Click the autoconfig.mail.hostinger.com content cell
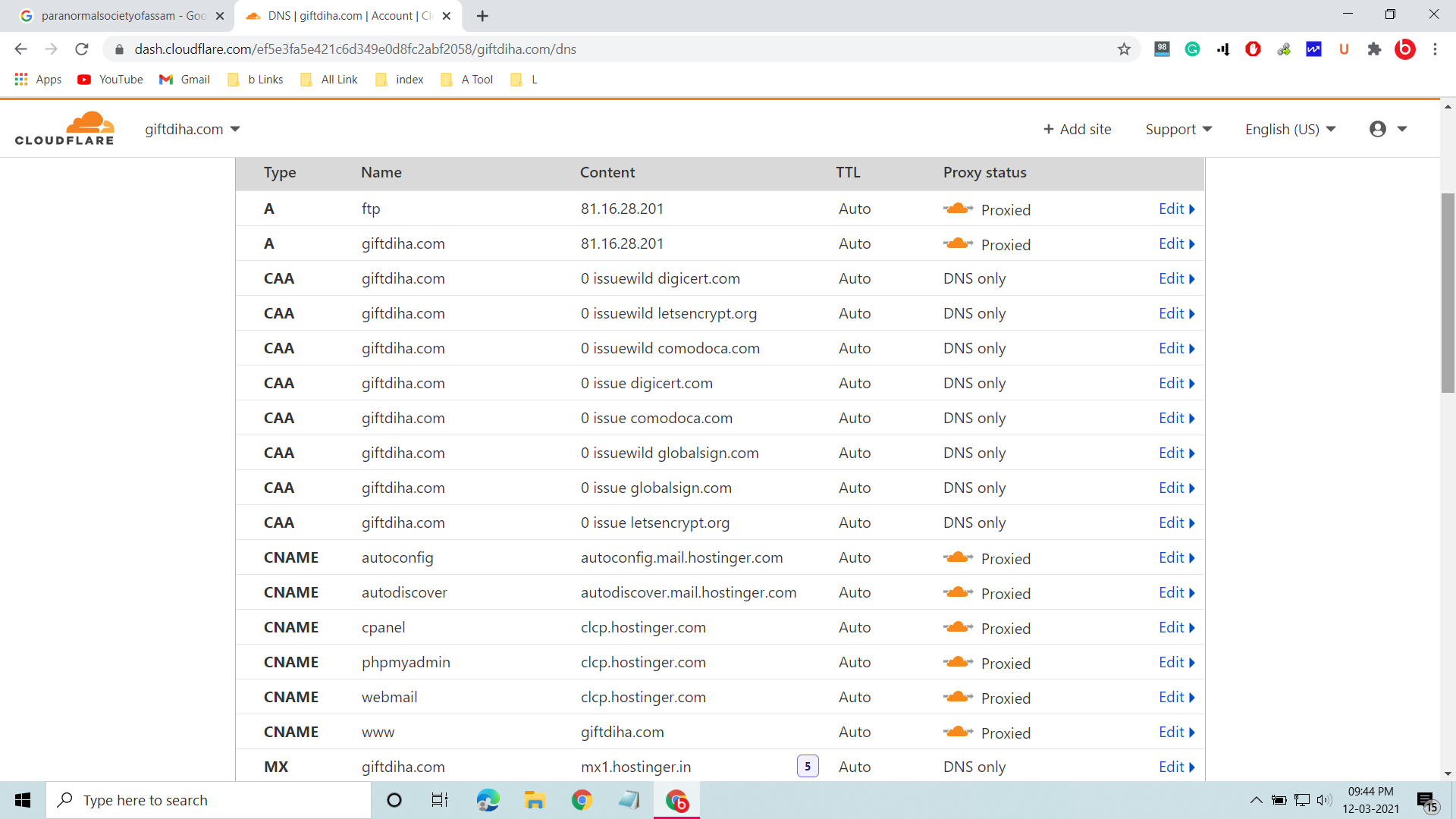This screenshot has width=1456, height=819. tap(682, 557)
